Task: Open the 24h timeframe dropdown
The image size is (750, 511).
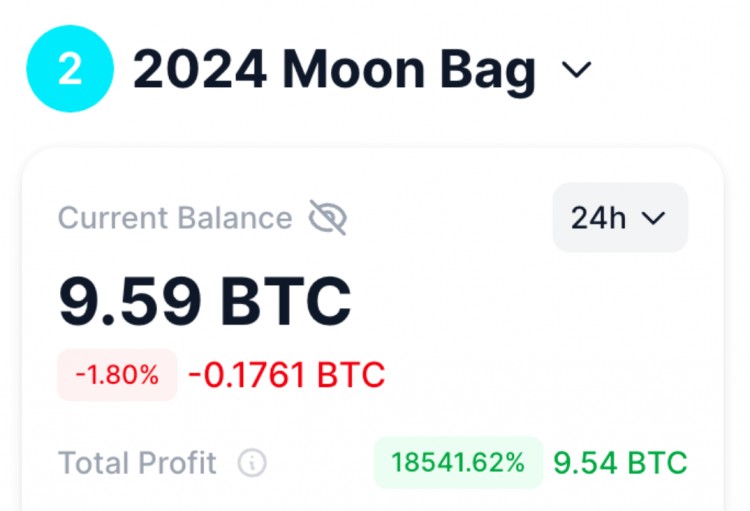Action: [x=620, y=218]
